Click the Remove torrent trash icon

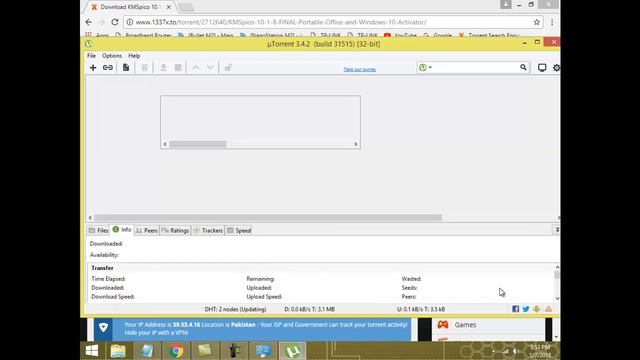[144, 68]
